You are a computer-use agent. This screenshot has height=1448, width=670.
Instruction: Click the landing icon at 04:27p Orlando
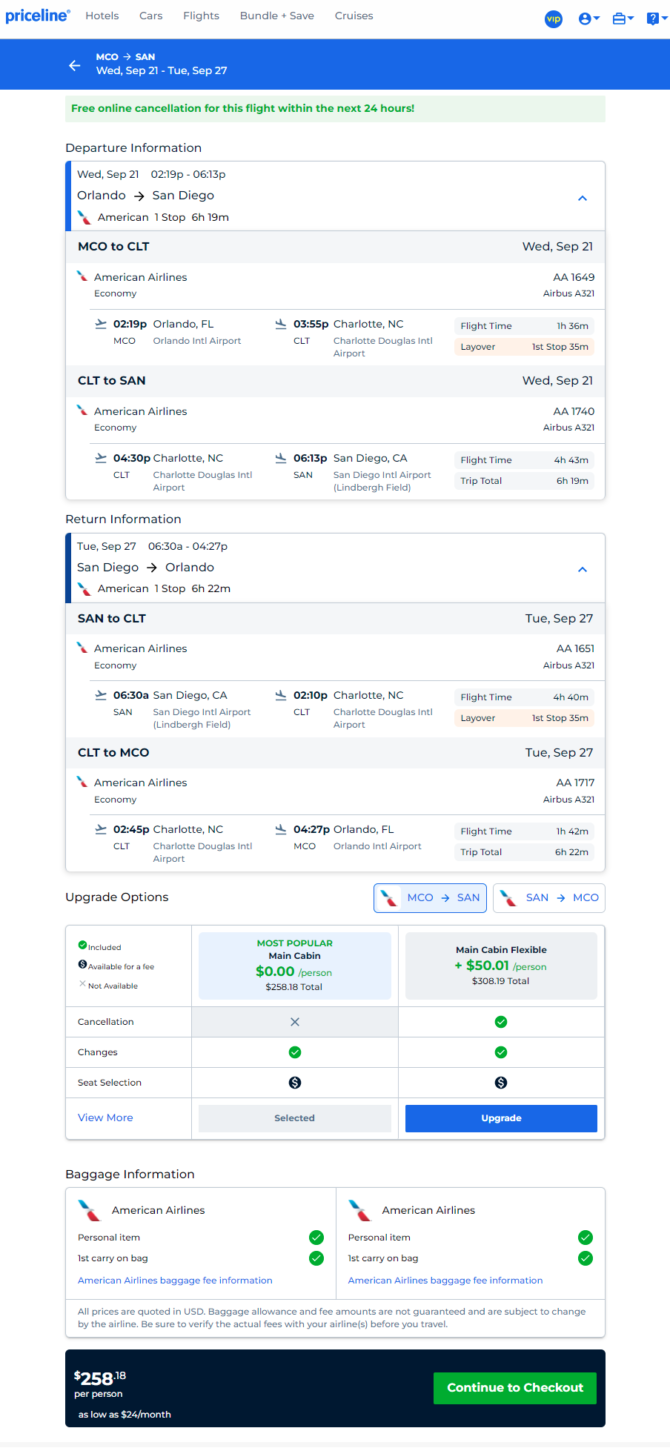[x=281, y=829]
